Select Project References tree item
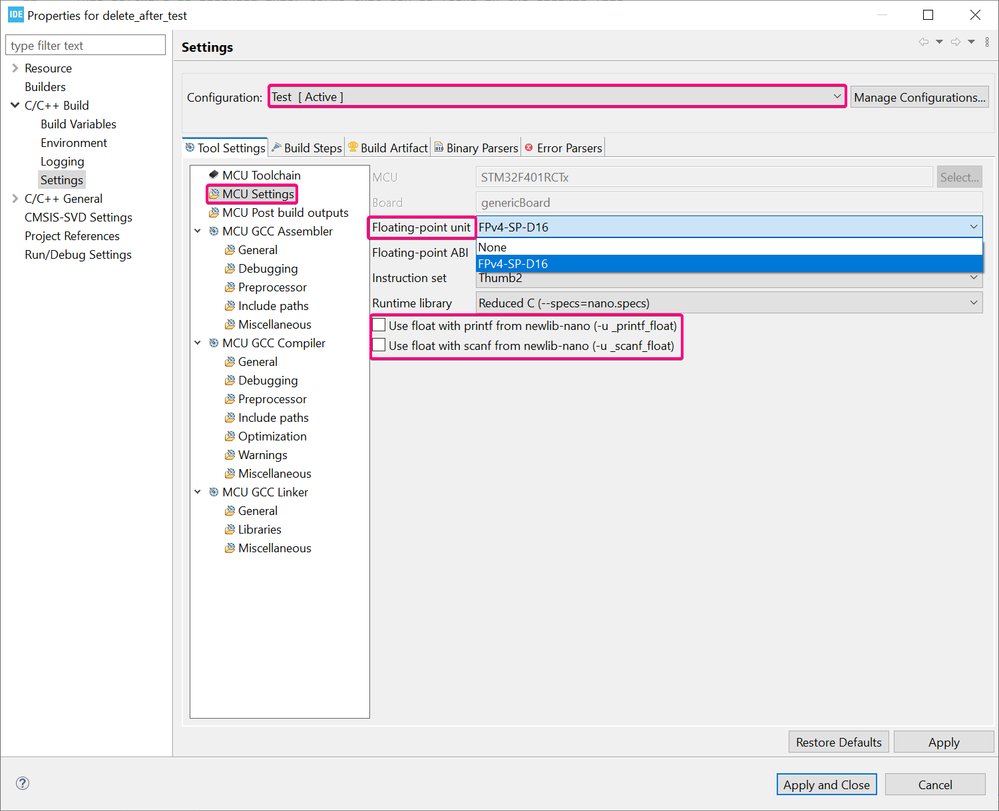 pos(72,236)
